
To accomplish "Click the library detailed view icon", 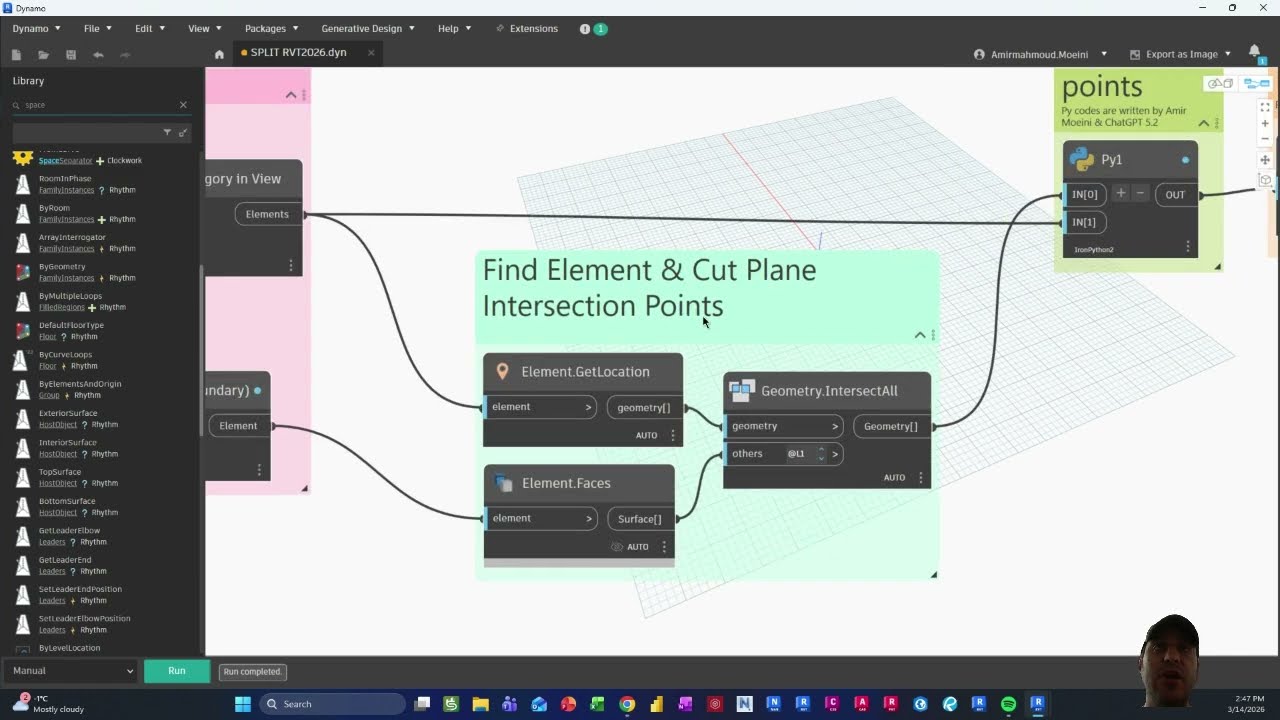I will tap(182, 132).
